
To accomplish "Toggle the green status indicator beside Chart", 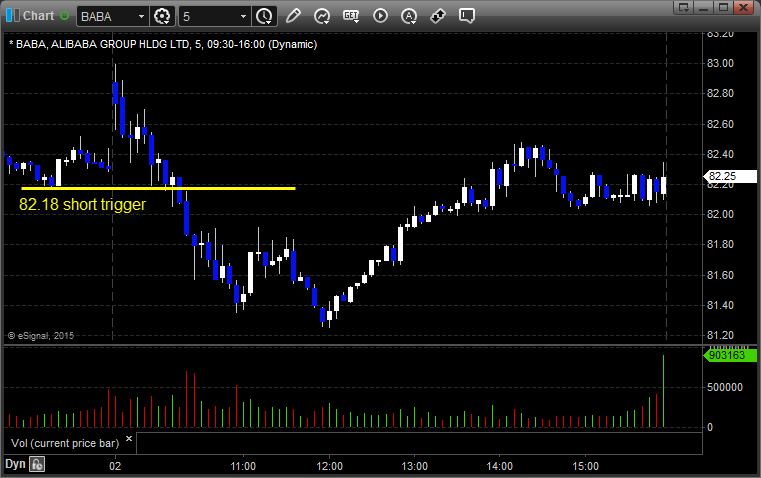I will coord(65,16).
